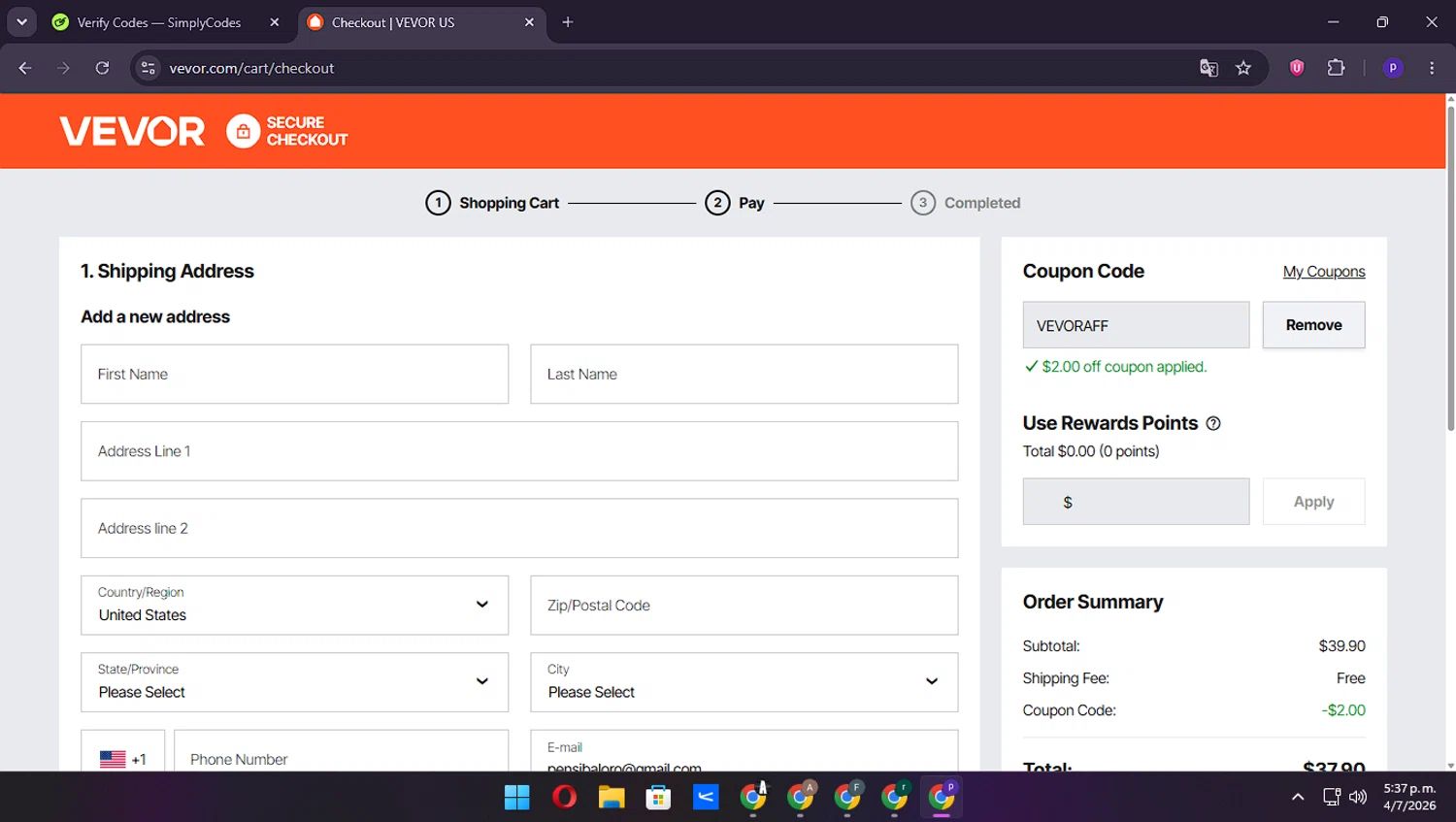Viewport: 1456px width, 822px height.
Task: Open the shield extension icon
Action: [1297, 68]
